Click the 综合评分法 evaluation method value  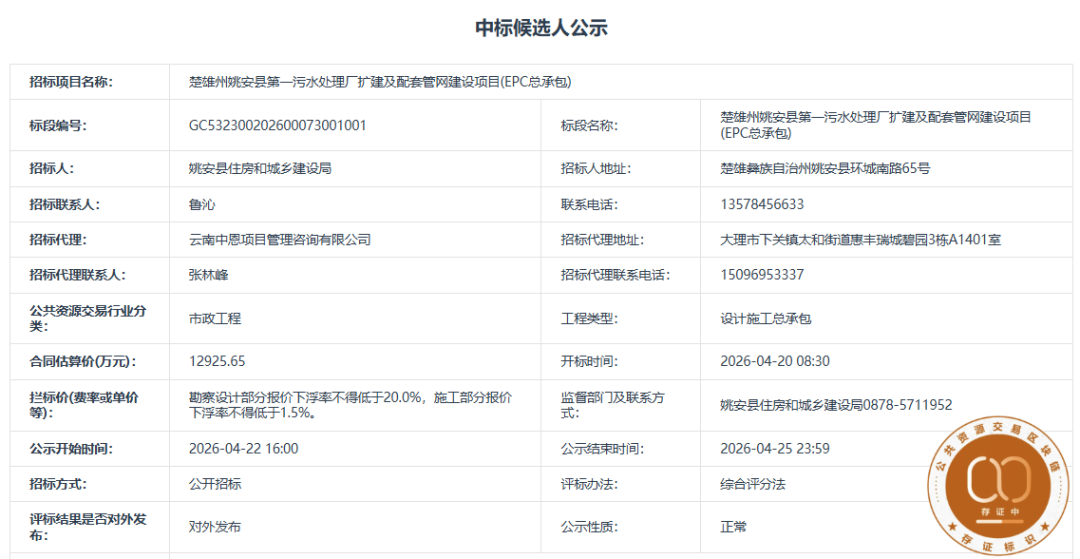coord(753,484)
